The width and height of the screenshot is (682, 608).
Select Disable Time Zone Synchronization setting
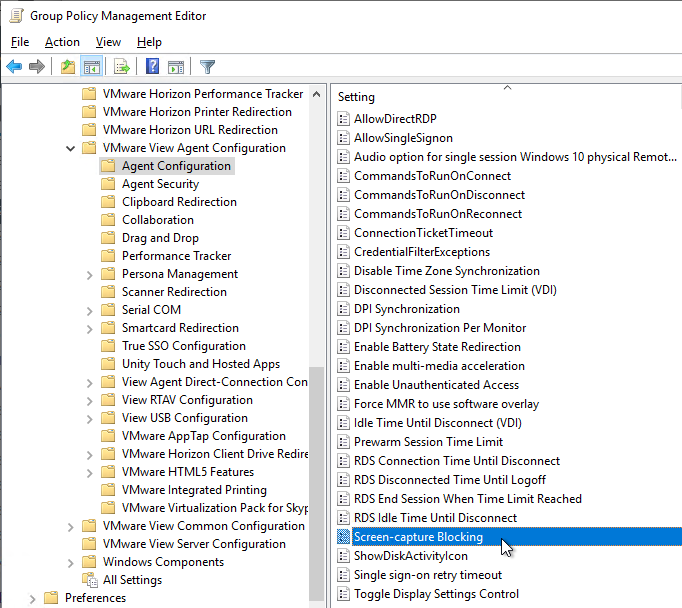(x=447, y=271)
